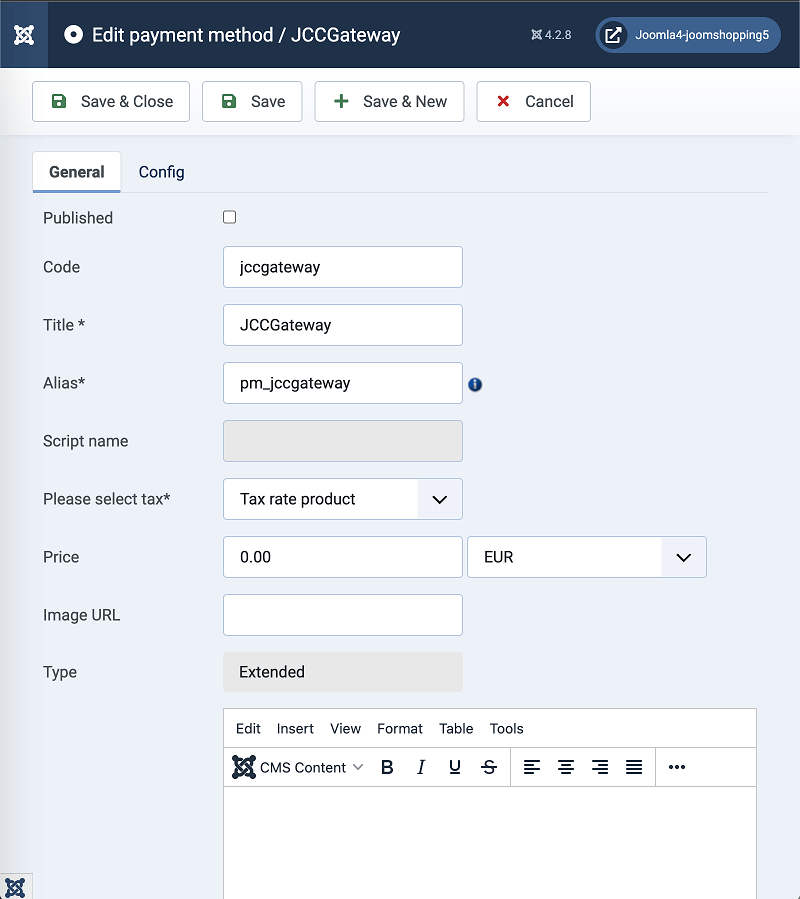Image resolution: width=800 pixels, height=899 pixels.
Task: Toggle Underline formatting in the editor
Action: (x=455, y=767)
